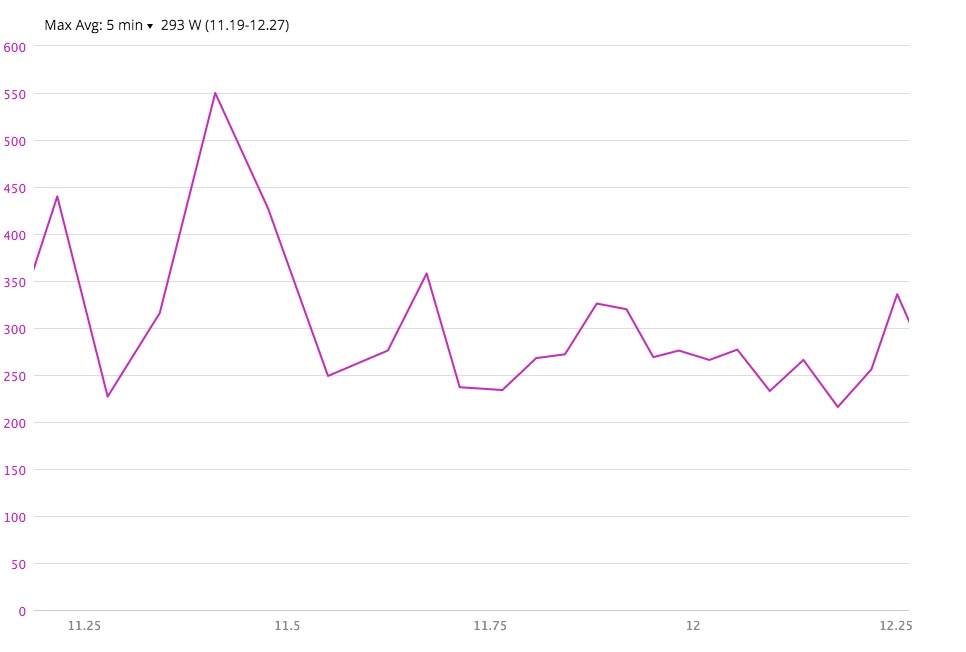Click the 50 y-axis label

coord(18,564)
